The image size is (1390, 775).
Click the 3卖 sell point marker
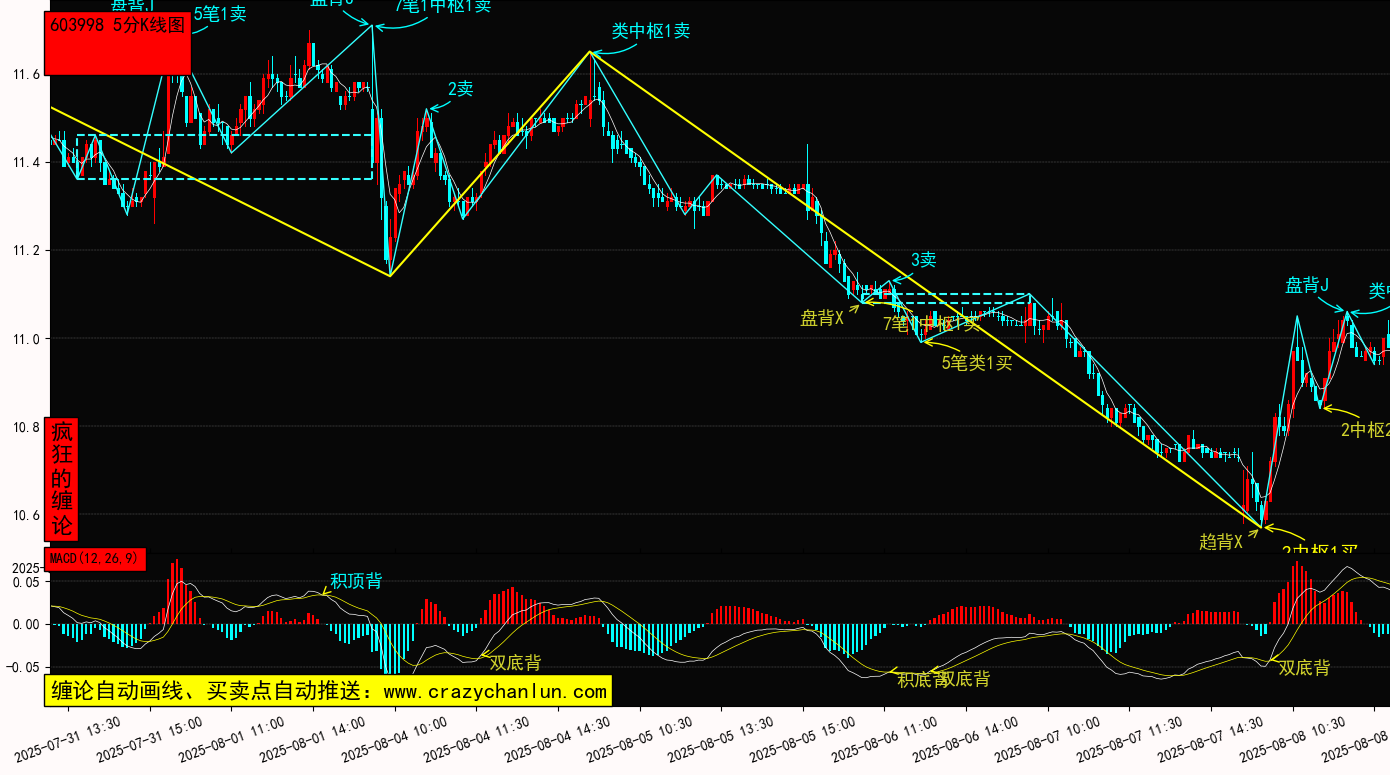(x=923, y=260)
